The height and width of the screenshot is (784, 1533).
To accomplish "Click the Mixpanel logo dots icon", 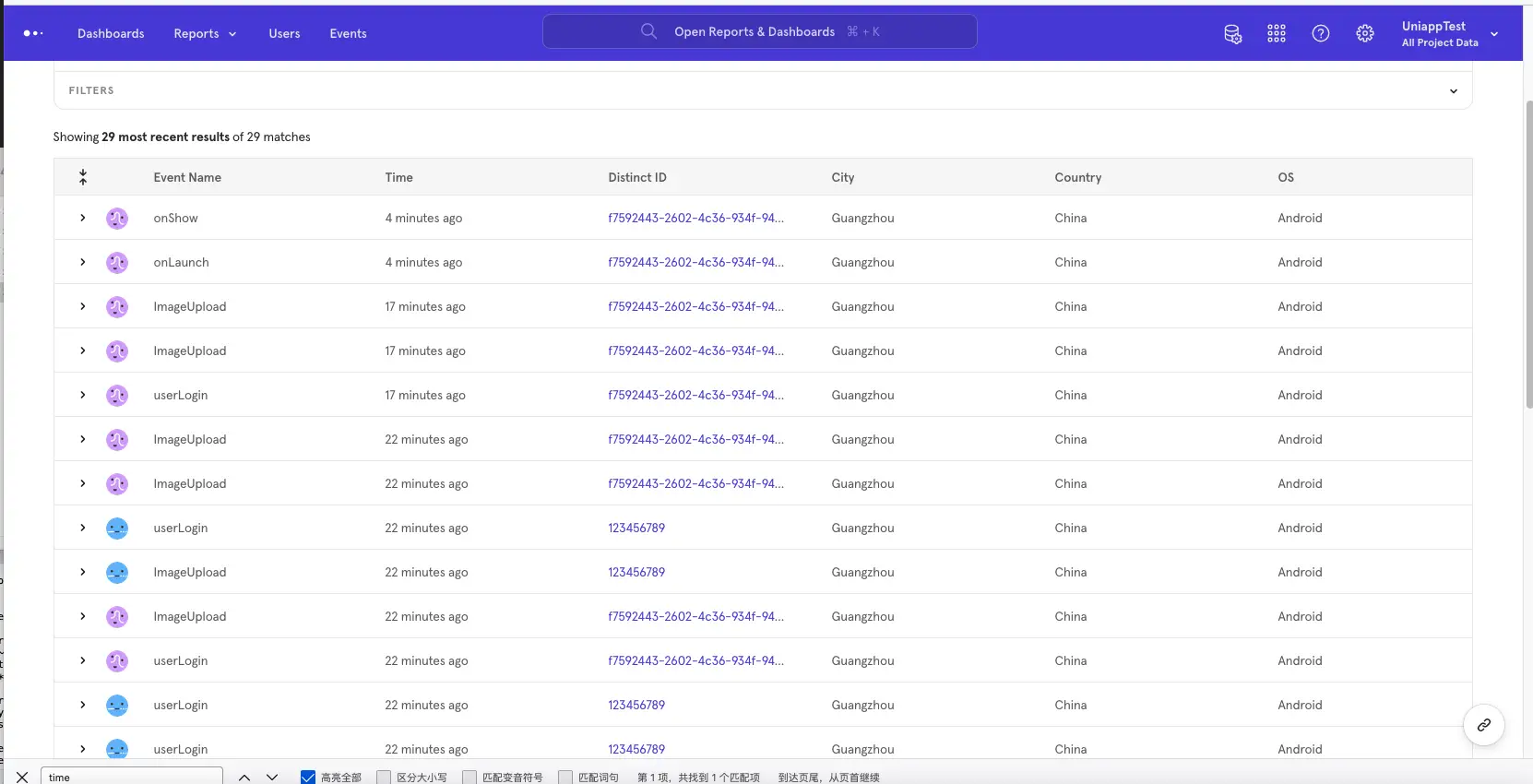I will [33, 33].
